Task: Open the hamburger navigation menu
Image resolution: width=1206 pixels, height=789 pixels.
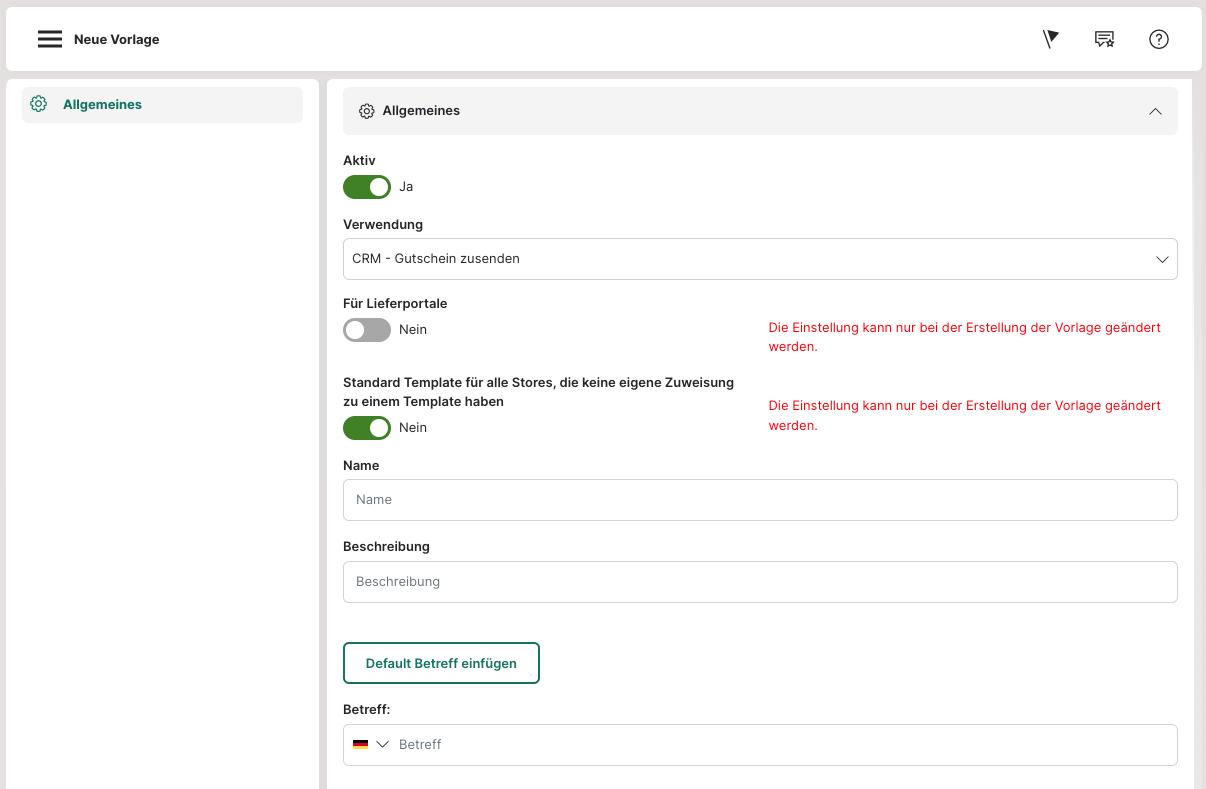Action: [50, 39]
